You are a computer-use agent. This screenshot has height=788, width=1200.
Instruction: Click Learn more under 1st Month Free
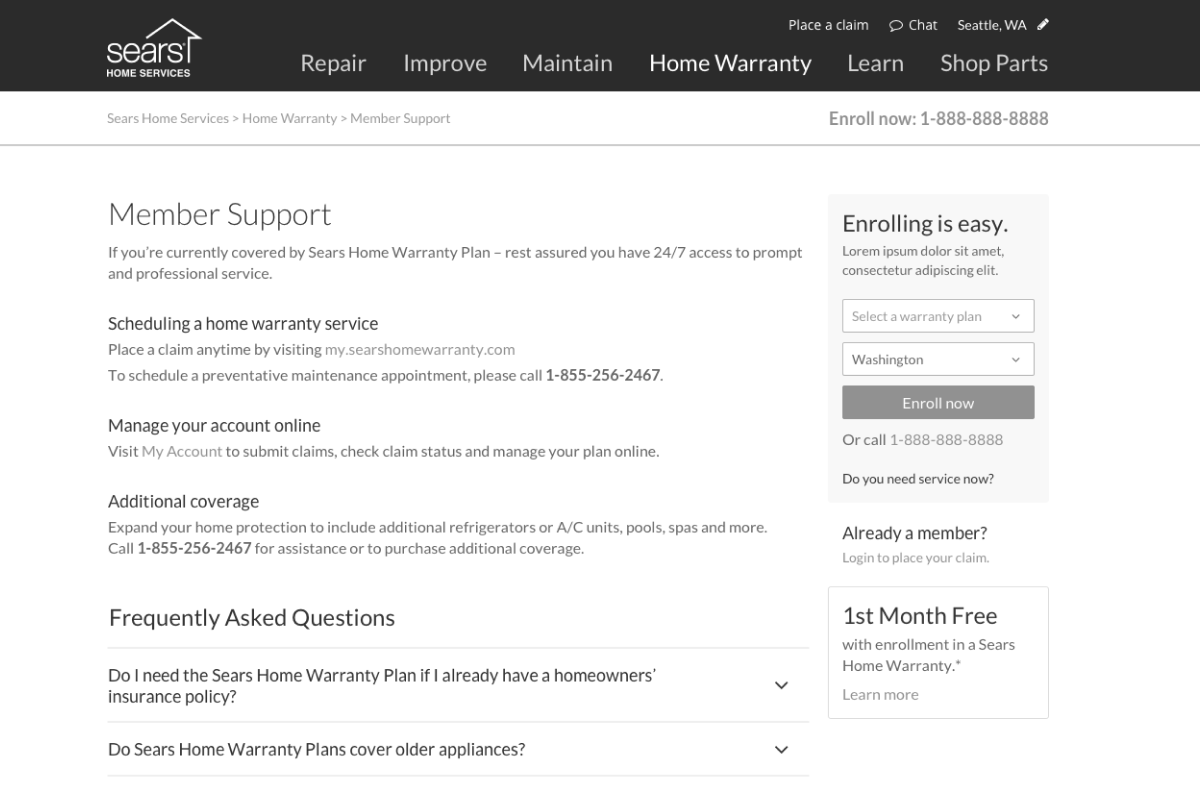[x=880, y=694]
